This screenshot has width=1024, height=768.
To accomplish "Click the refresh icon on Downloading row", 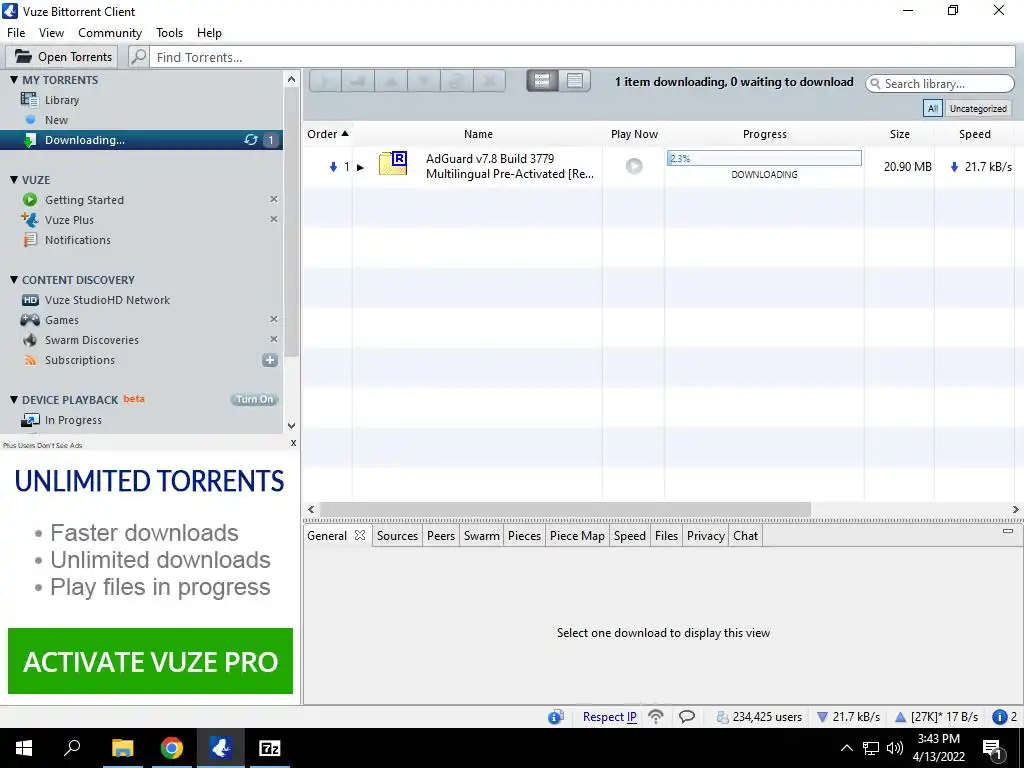I will click(x=251, y=140).
